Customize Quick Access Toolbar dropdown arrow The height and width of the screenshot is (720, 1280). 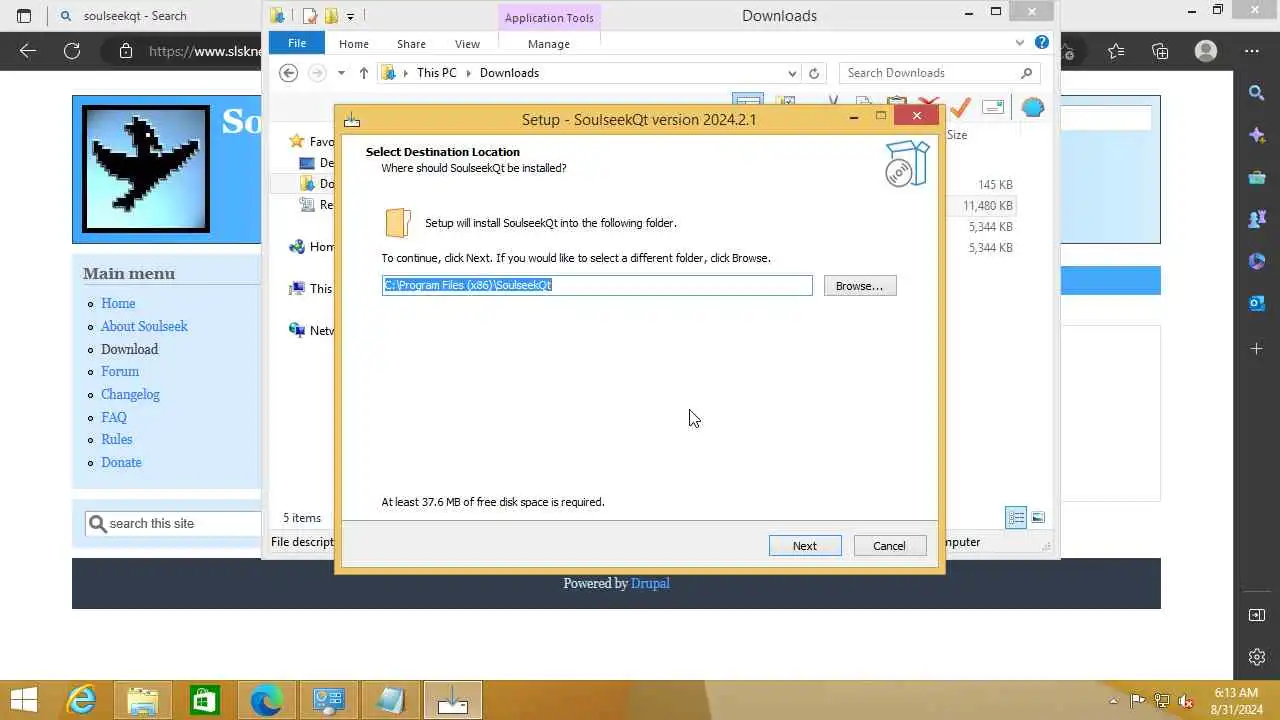[x=350, y=16]
